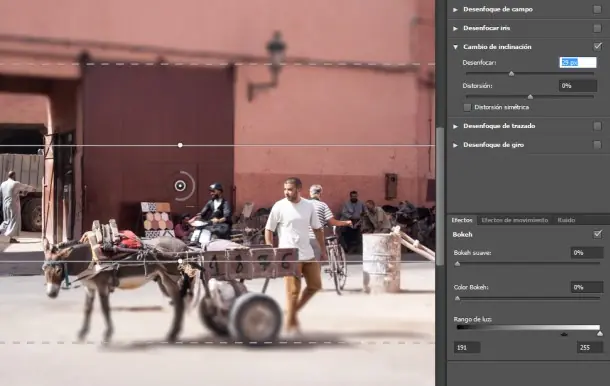Click the Desenfocar slider handle
This screenshot has width=610, height=386.
(x=512, y=74)
